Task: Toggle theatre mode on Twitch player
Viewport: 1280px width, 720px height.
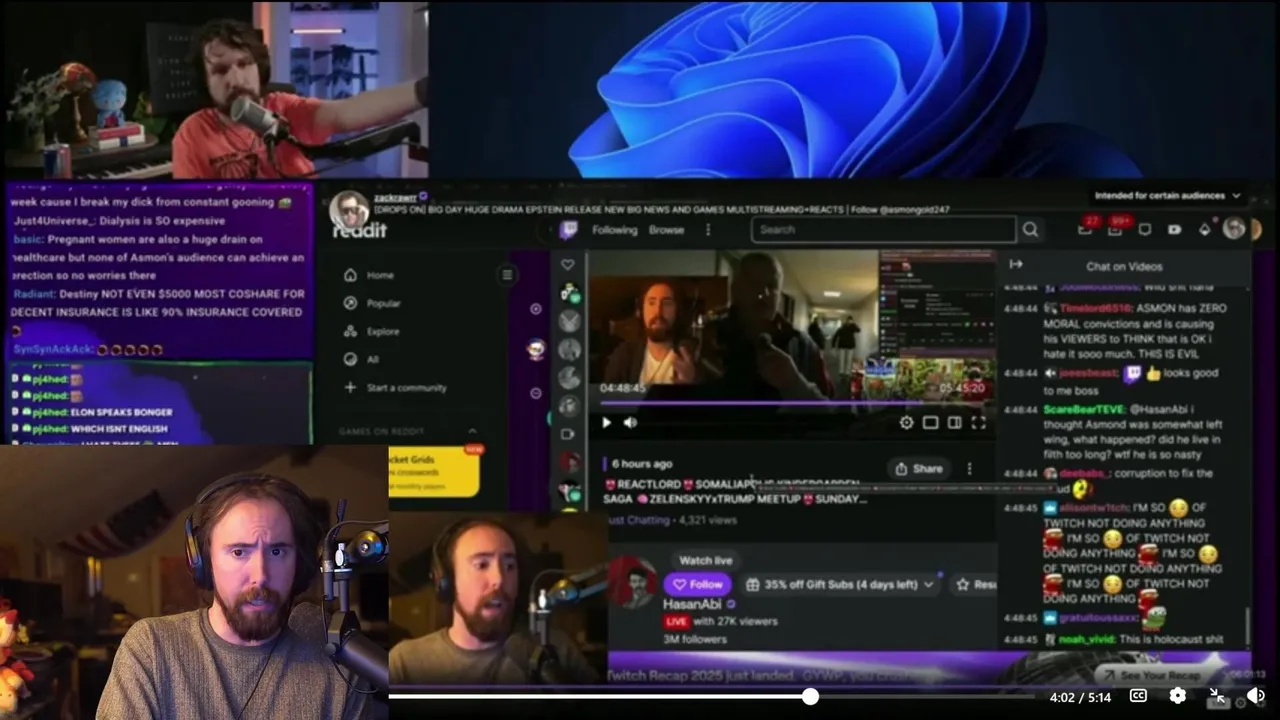Action: pos(930,423)
